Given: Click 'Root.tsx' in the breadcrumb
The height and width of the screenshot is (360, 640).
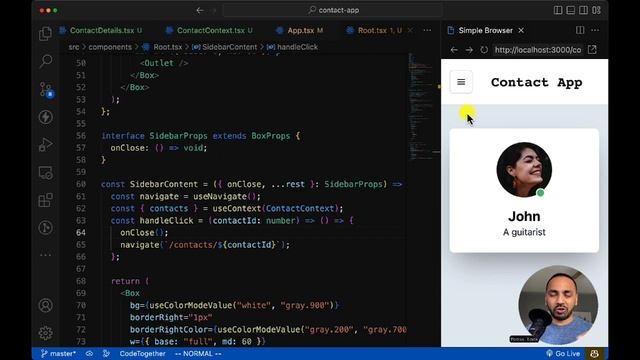Looking at the screenshot, I should [x=167, y=47].
